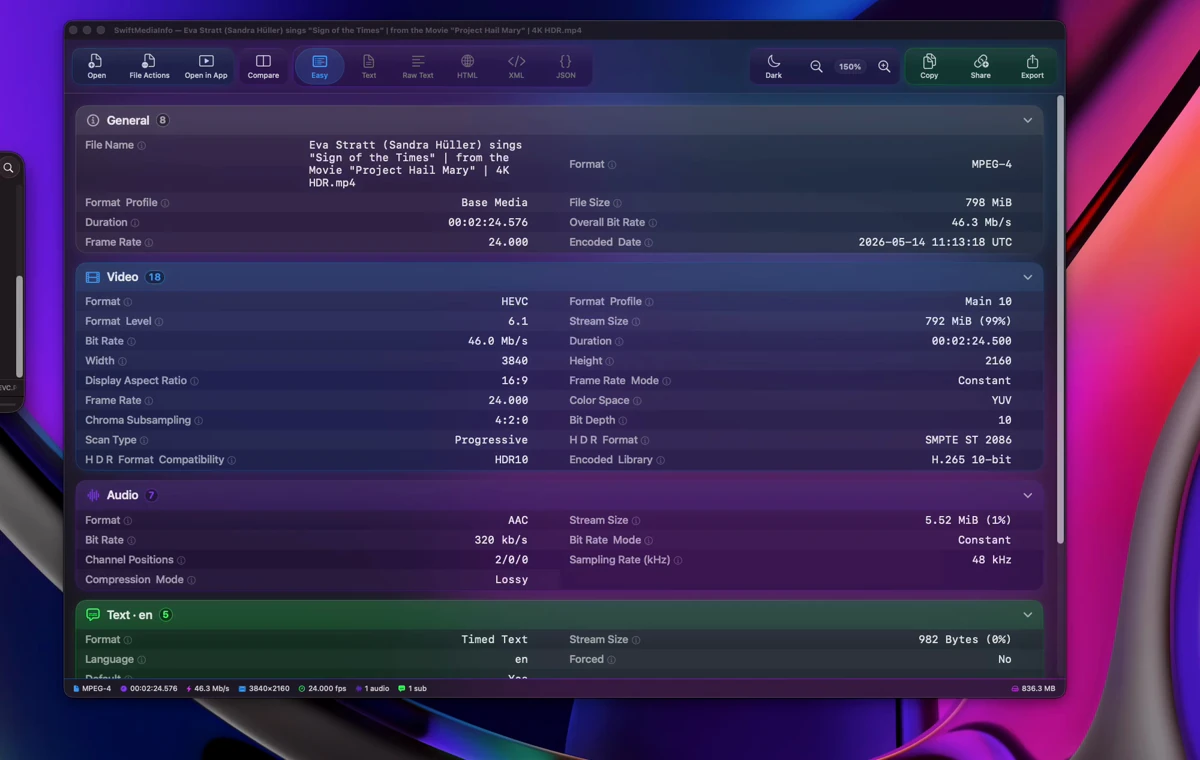Click the Open file toolbar icon

96,66
